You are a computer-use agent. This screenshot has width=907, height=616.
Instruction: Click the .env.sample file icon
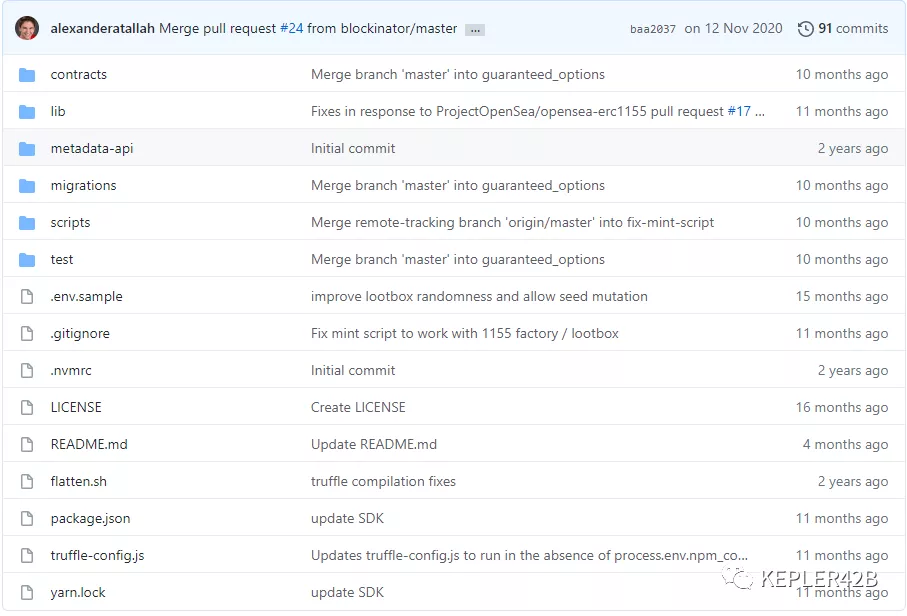point(27,297)
